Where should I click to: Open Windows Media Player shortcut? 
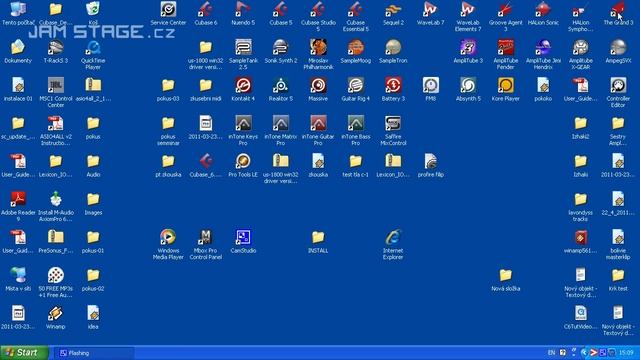tap(168, 237)
